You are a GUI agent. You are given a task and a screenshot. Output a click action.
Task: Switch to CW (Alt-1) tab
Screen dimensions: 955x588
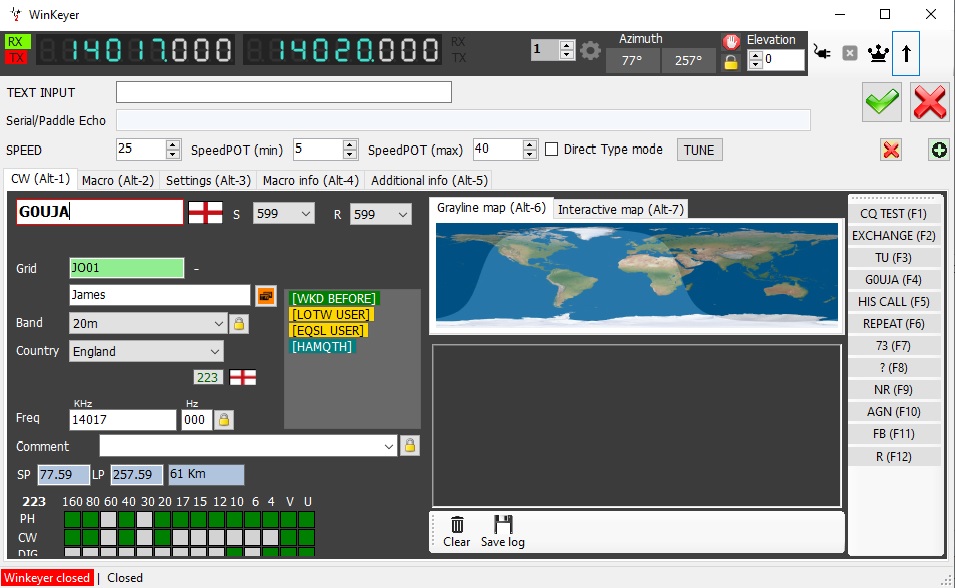[40, 179]
